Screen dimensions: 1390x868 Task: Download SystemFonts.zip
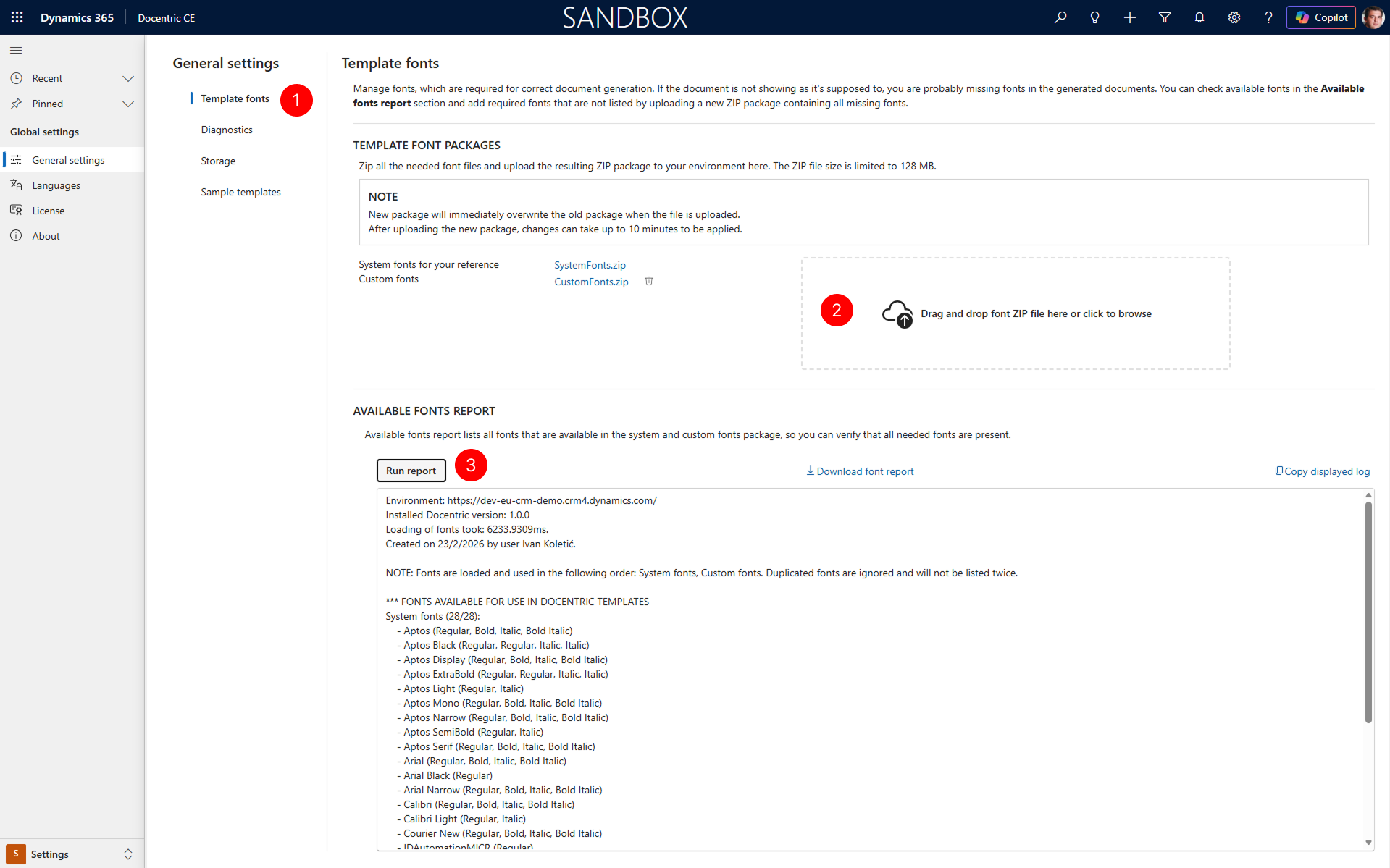[590, 265]
